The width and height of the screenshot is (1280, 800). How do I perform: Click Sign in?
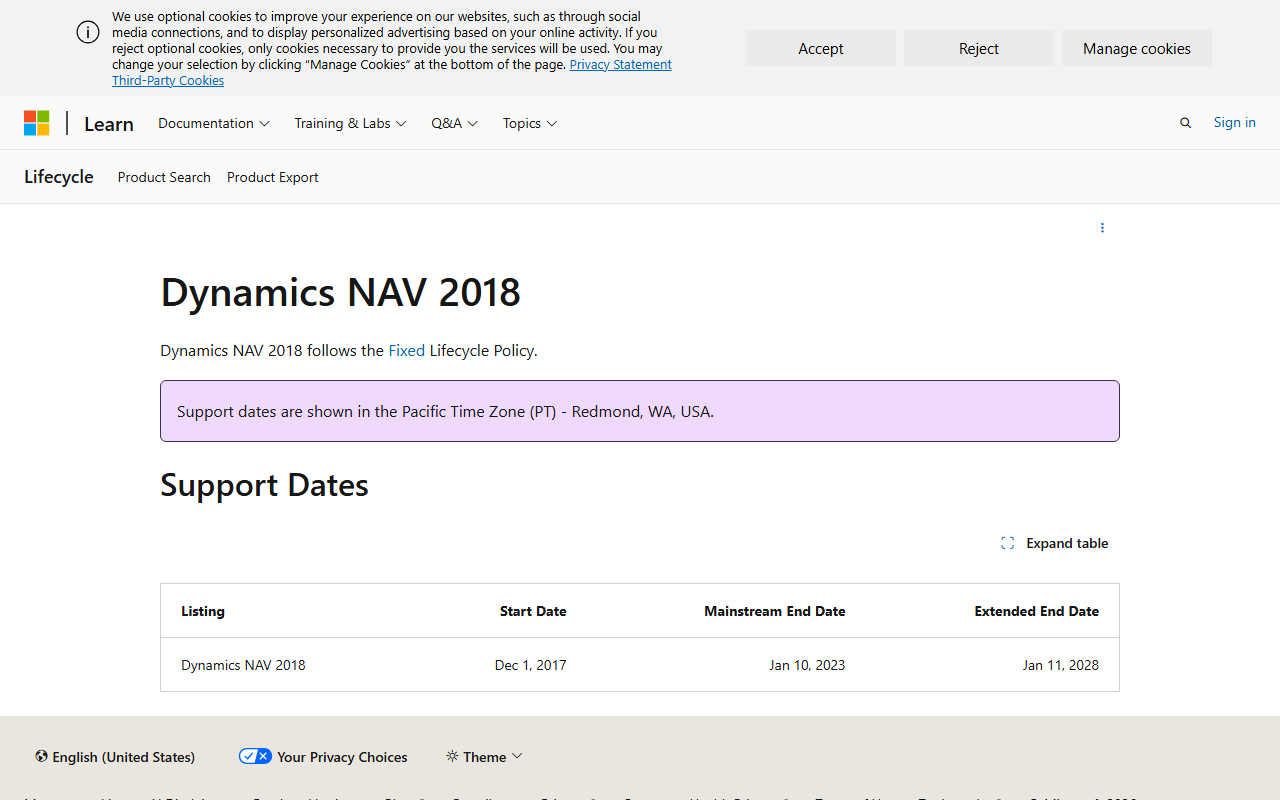click(x=1235, y=122)
